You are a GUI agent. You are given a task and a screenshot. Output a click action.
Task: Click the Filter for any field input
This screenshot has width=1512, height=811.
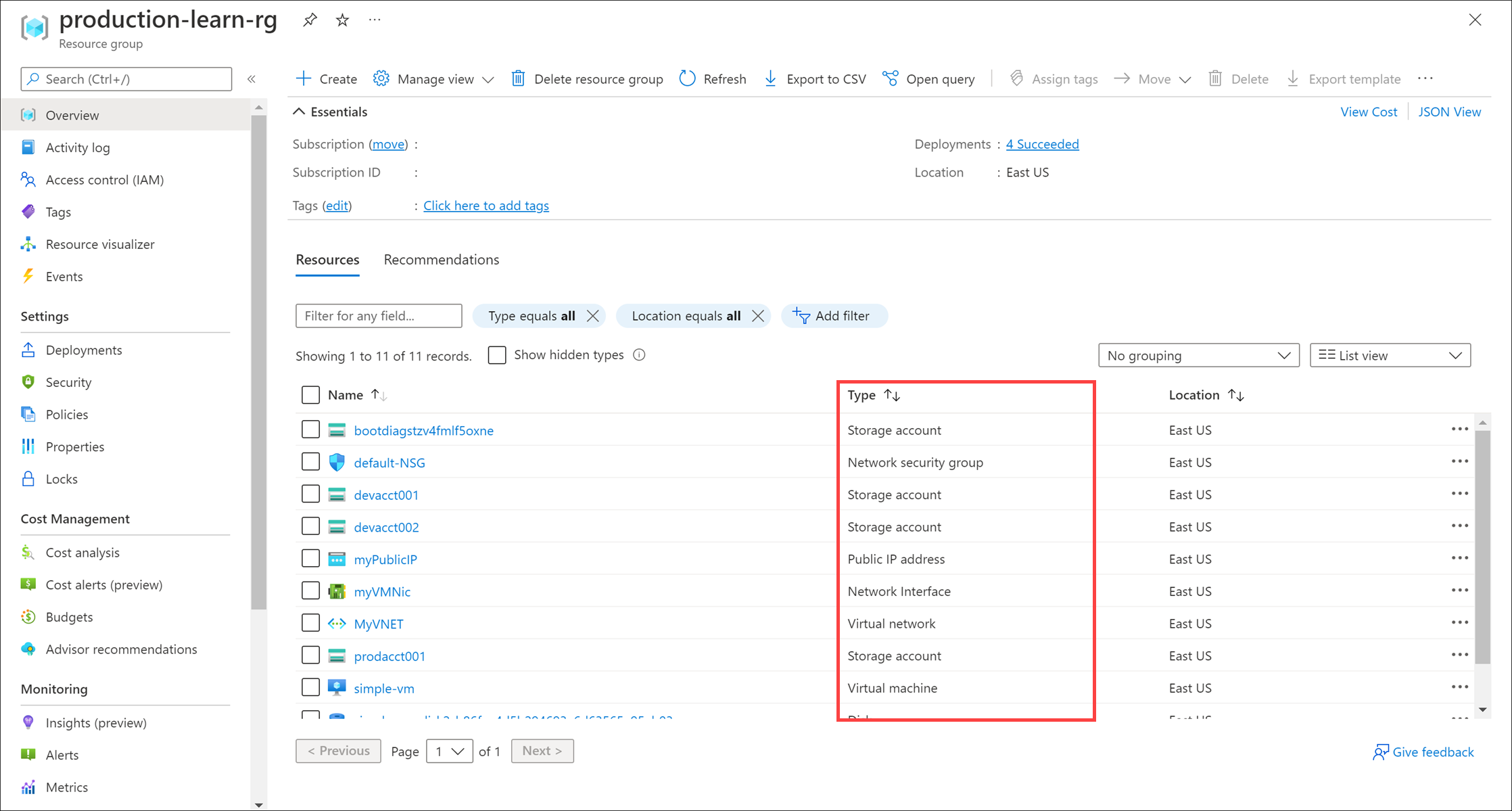pos(379,315)
